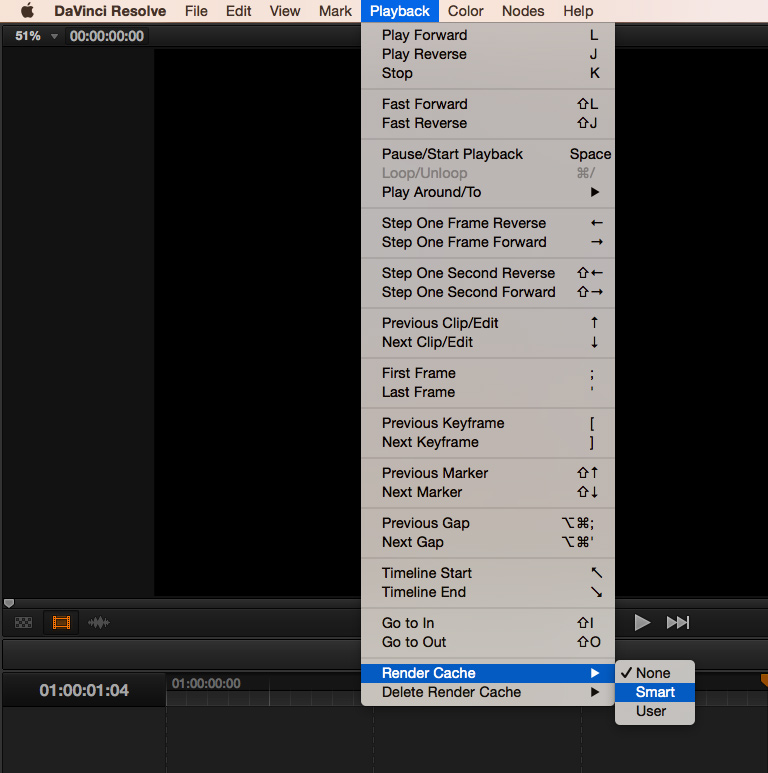
Task: Choose Step One Frame Forward
Action: click(x=488, y=242)
